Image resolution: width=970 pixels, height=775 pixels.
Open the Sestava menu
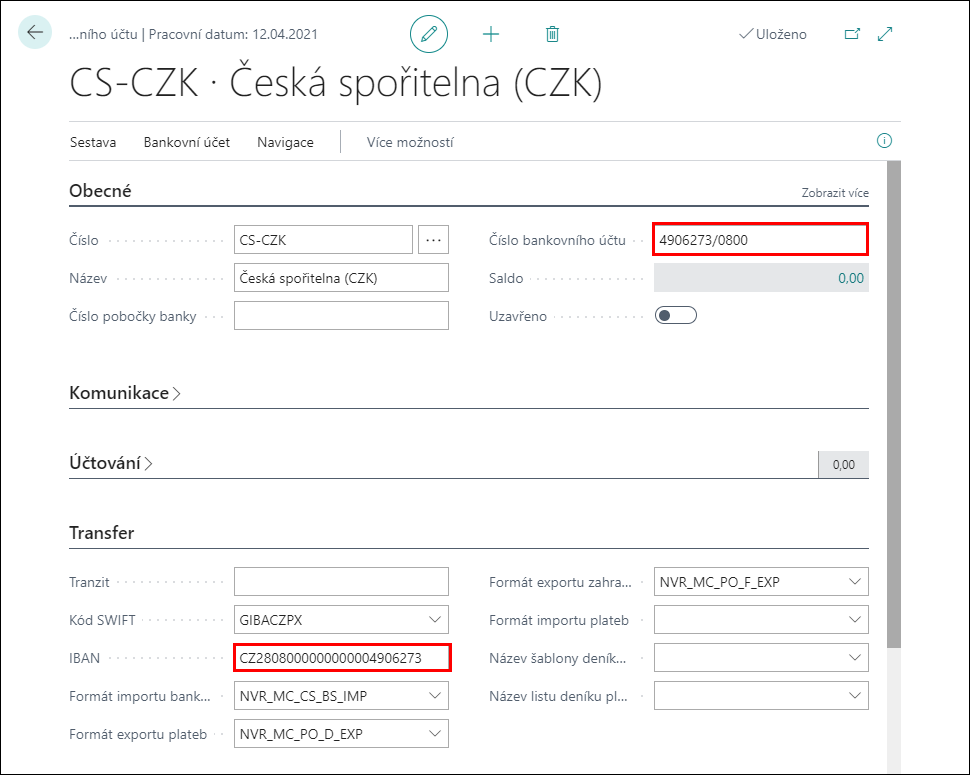pos(93,142)
